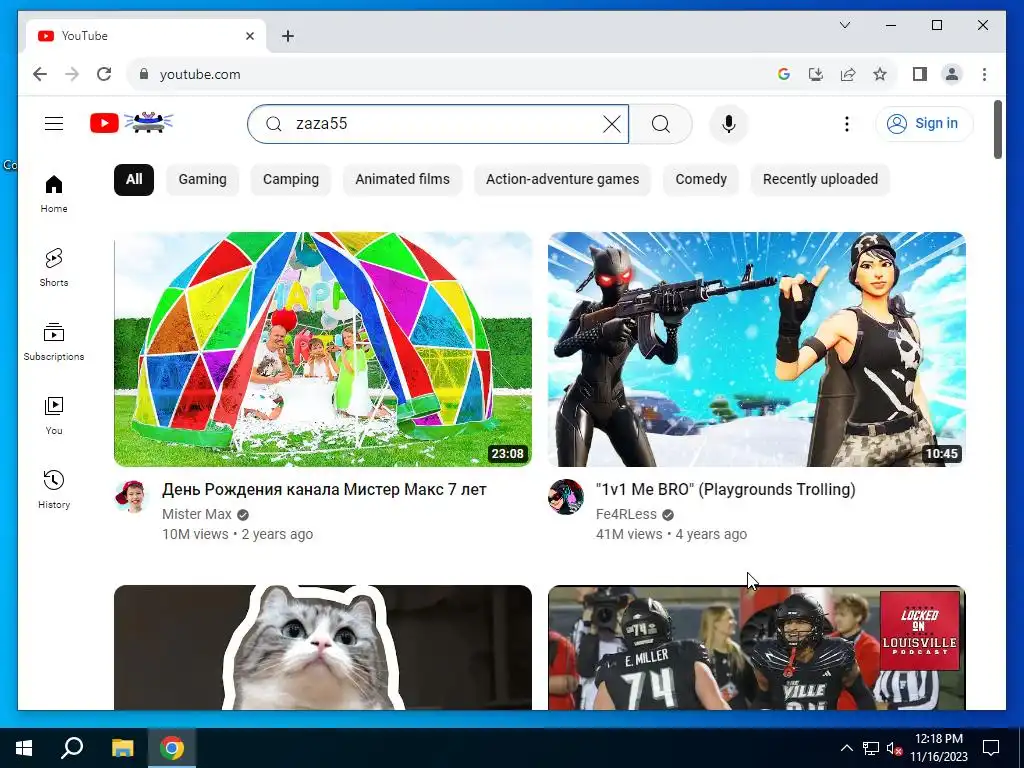This screenshot has height=768, width=1024.
Task: Open Chrome three-dot menu
Action: coord(984,74)
